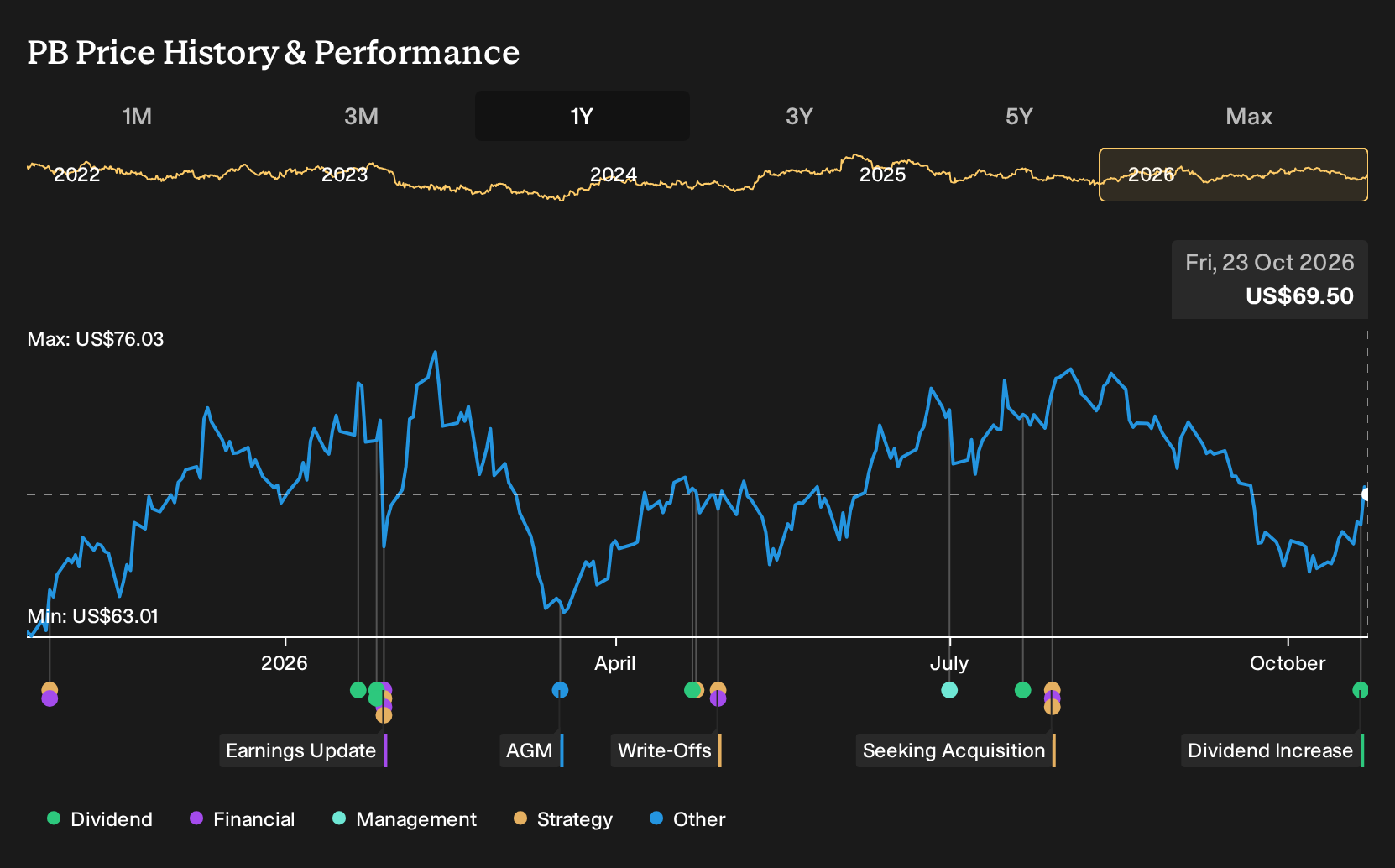Image resolution: width=1395 pixels, height=868 pixels.
Task: Click highlighted 2026 range selector on mini timeline
Action: 1233,175
